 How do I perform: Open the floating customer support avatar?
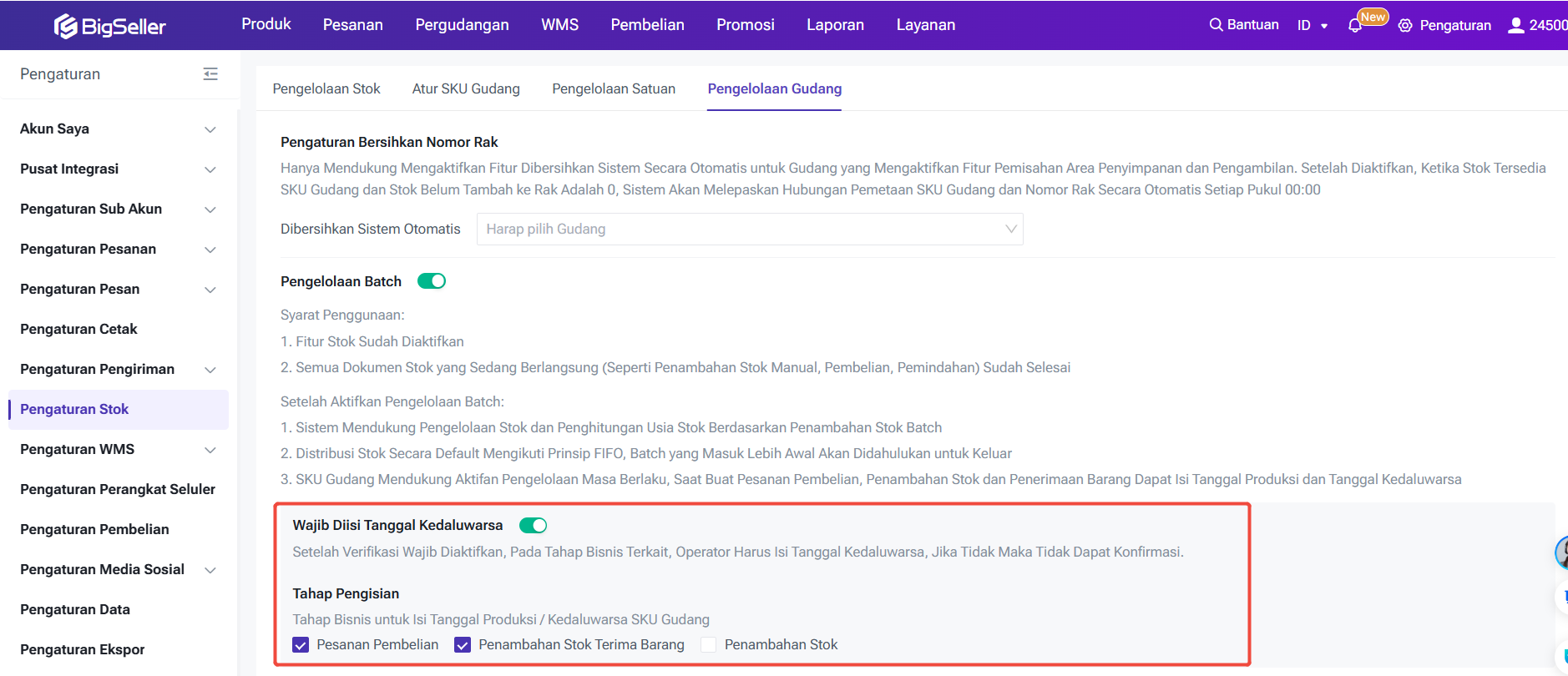click(x=1561, y=552)
